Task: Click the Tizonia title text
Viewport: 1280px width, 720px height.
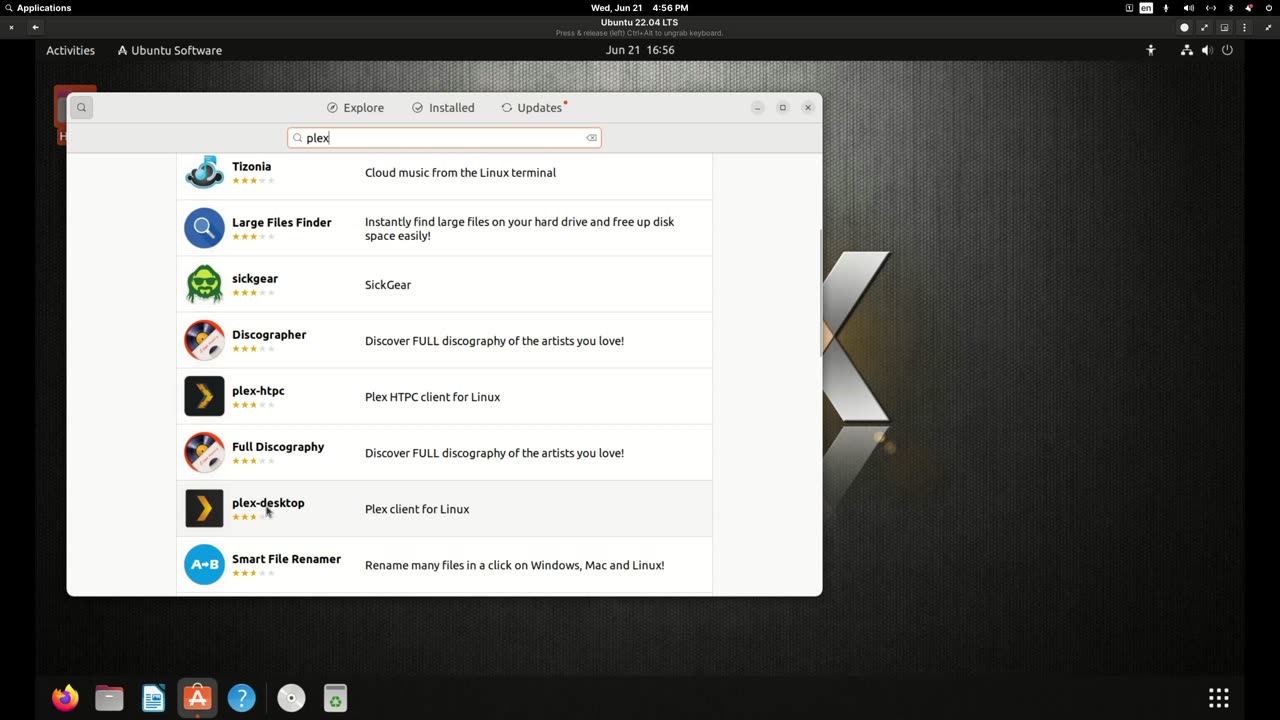Action: pyautogui.click(x=251, y=167)
